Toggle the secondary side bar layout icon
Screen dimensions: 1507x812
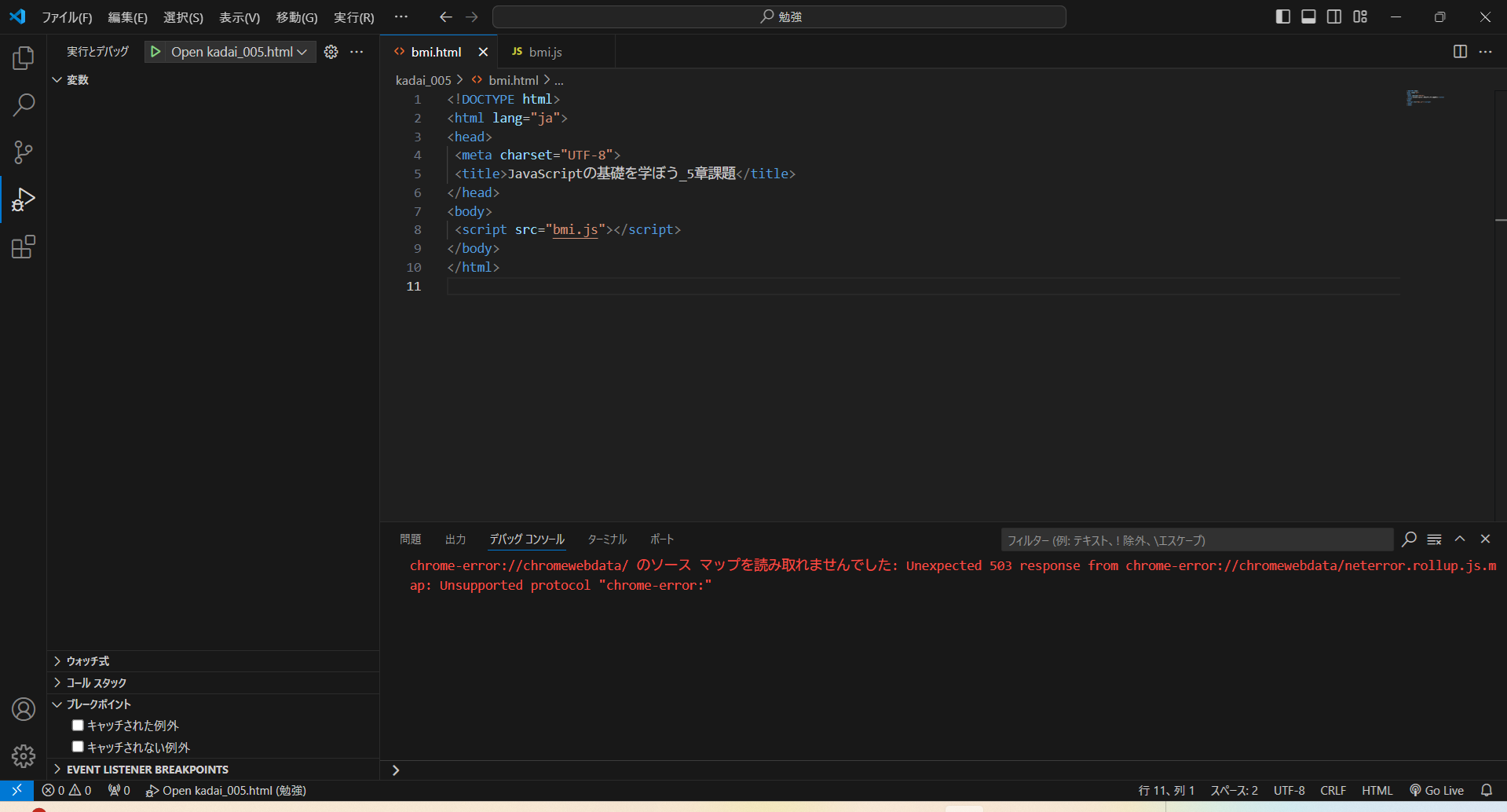pos(1334,16)
